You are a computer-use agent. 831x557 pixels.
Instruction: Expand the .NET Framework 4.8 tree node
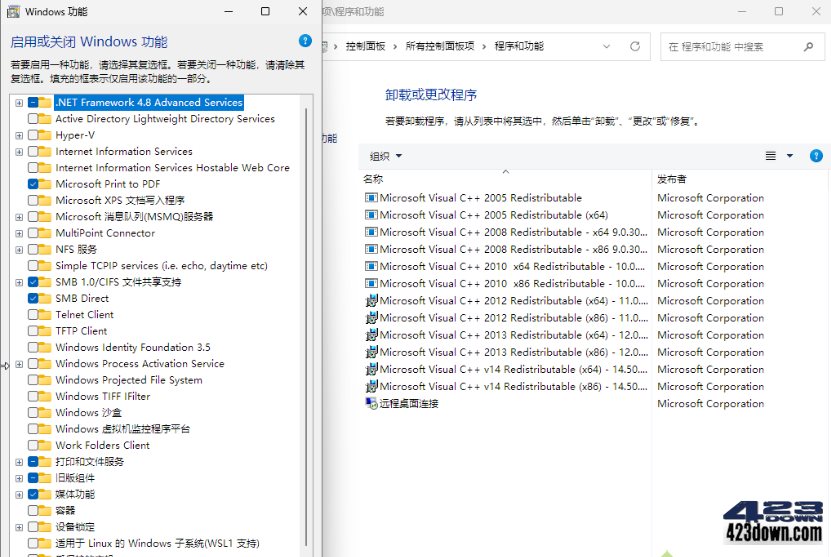[x=19, y=103]
